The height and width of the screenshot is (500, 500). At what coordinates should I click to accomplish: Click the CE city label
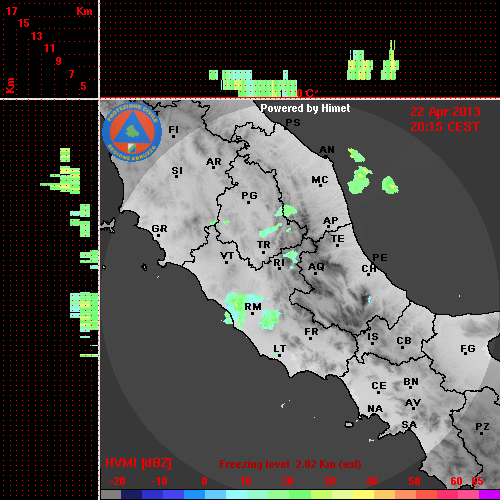(x=379, y=386)
